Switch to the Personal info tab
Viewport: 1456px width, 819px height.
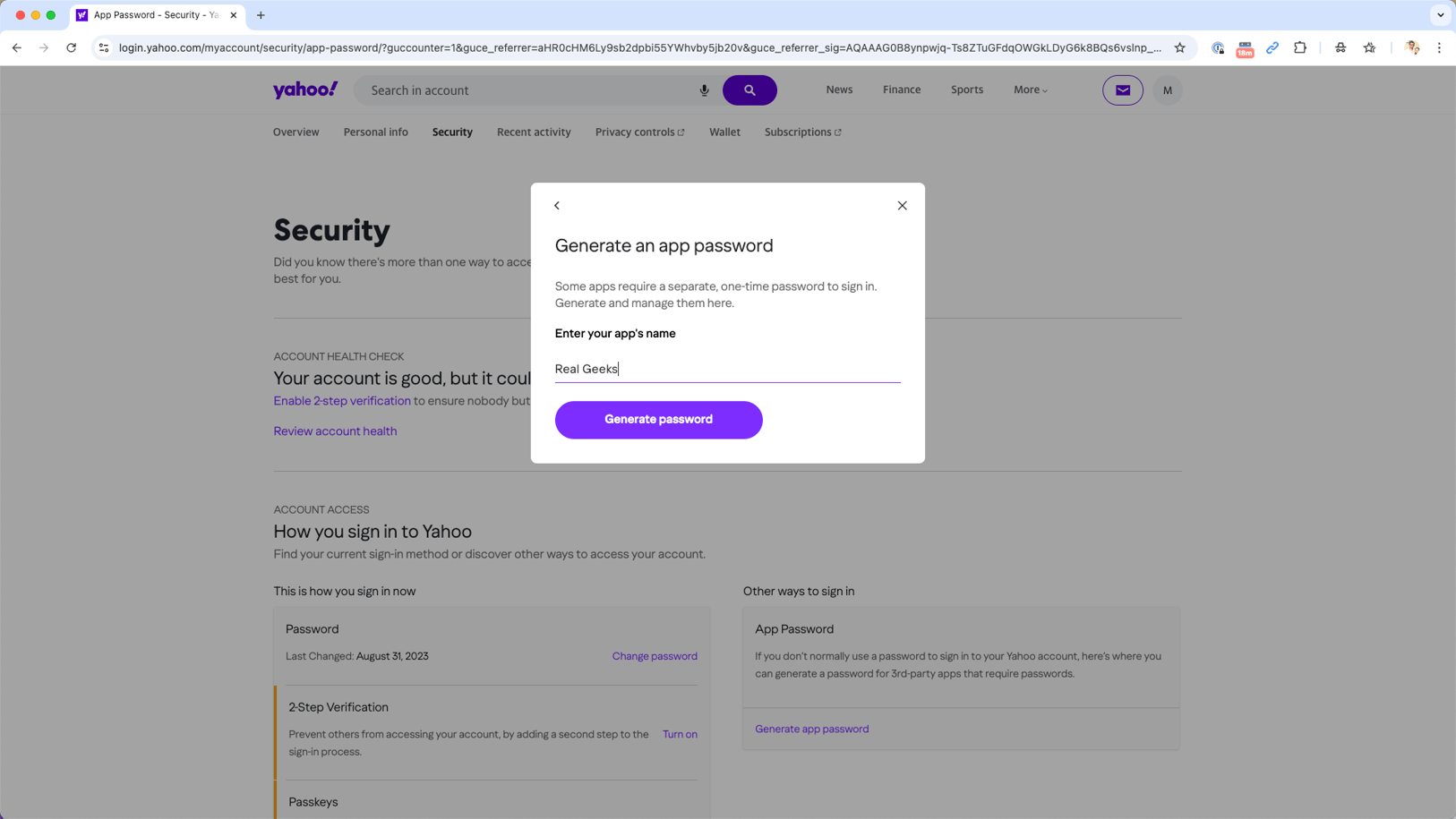pyautogui.click(x=375, y=132)
